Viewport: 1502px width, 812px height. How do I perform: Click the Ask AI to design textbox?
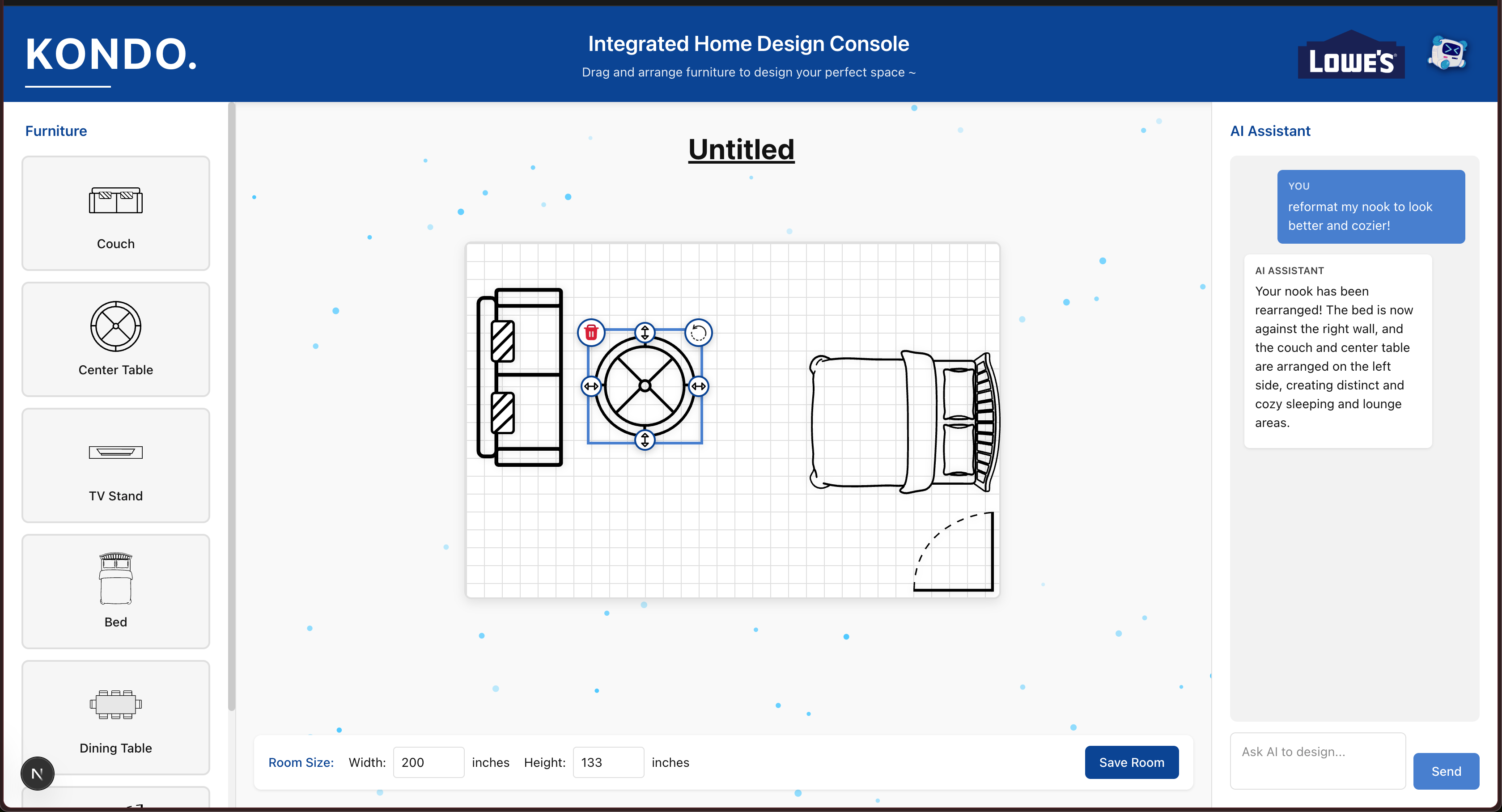1317,760
